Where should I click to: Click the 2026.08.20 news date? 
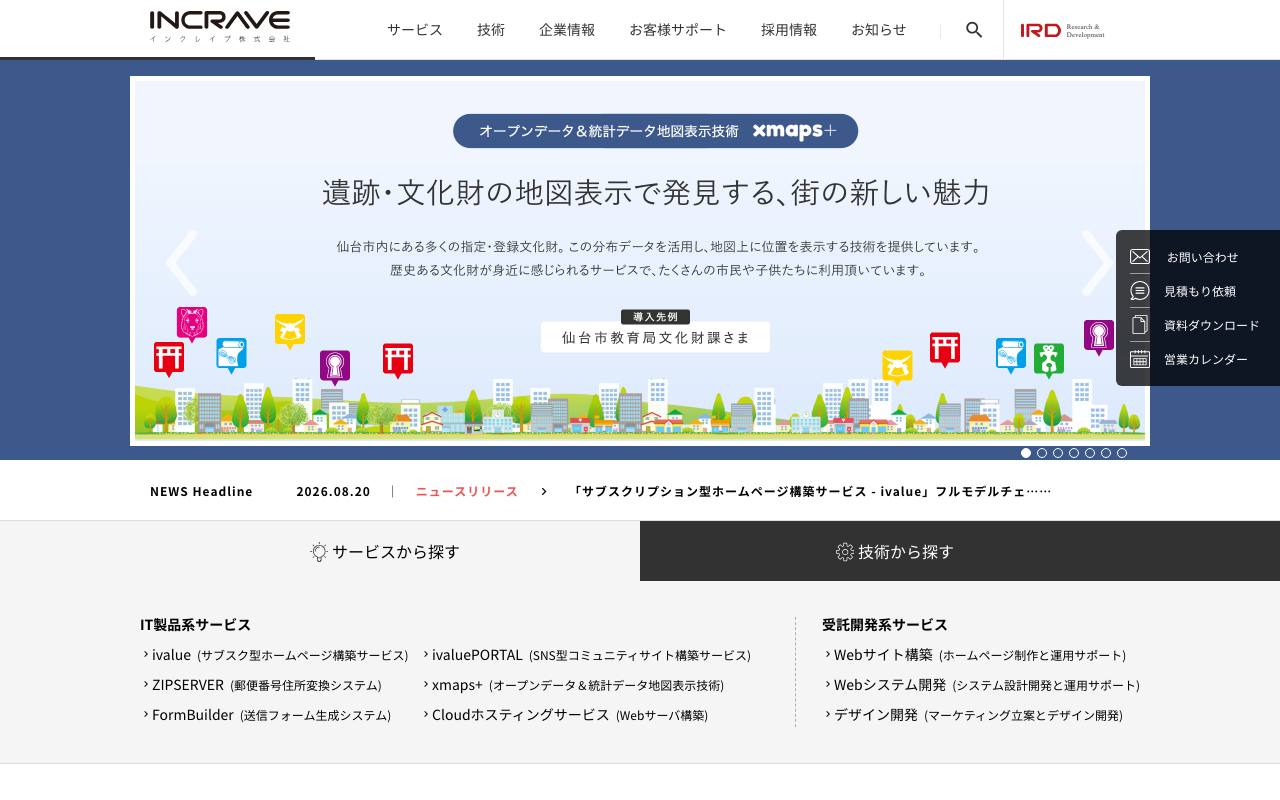coord(333,491)
